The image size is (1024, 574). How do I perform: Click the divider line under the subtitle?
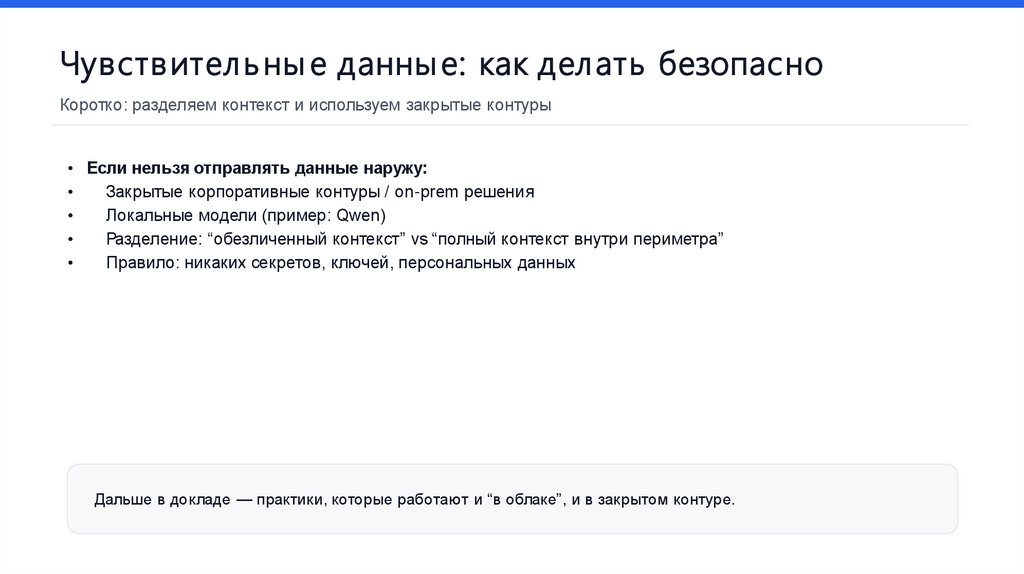pos(512,125)
